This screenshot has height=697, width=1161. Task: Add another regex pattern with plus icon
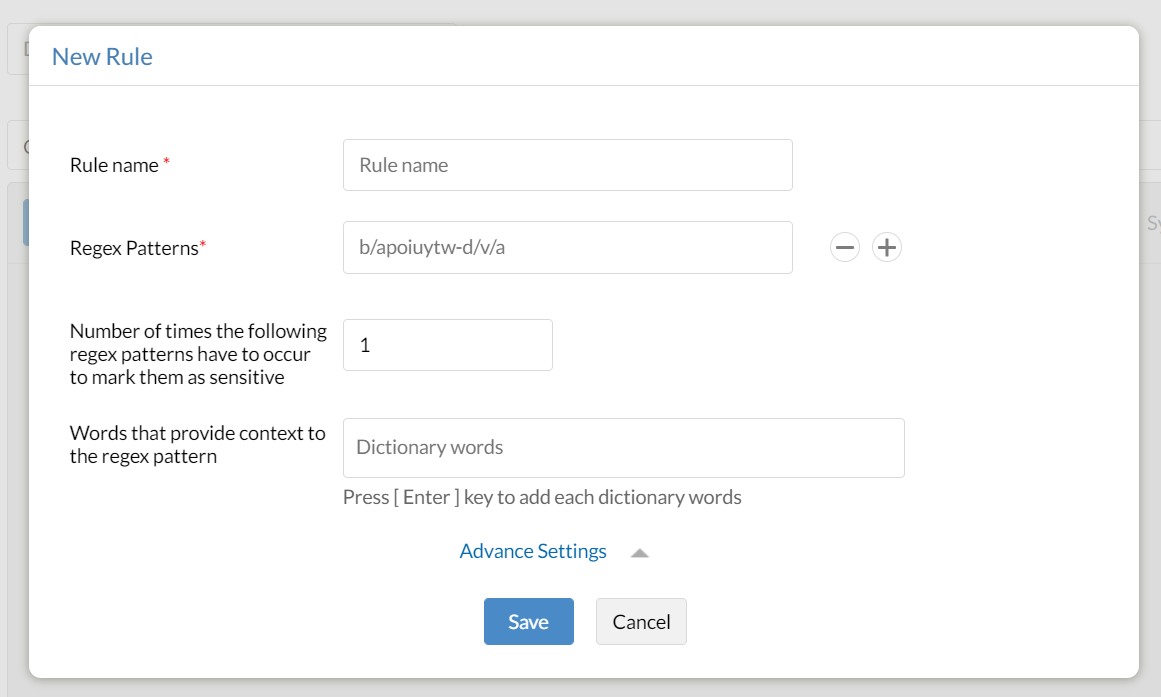click(x=887, y=247)
